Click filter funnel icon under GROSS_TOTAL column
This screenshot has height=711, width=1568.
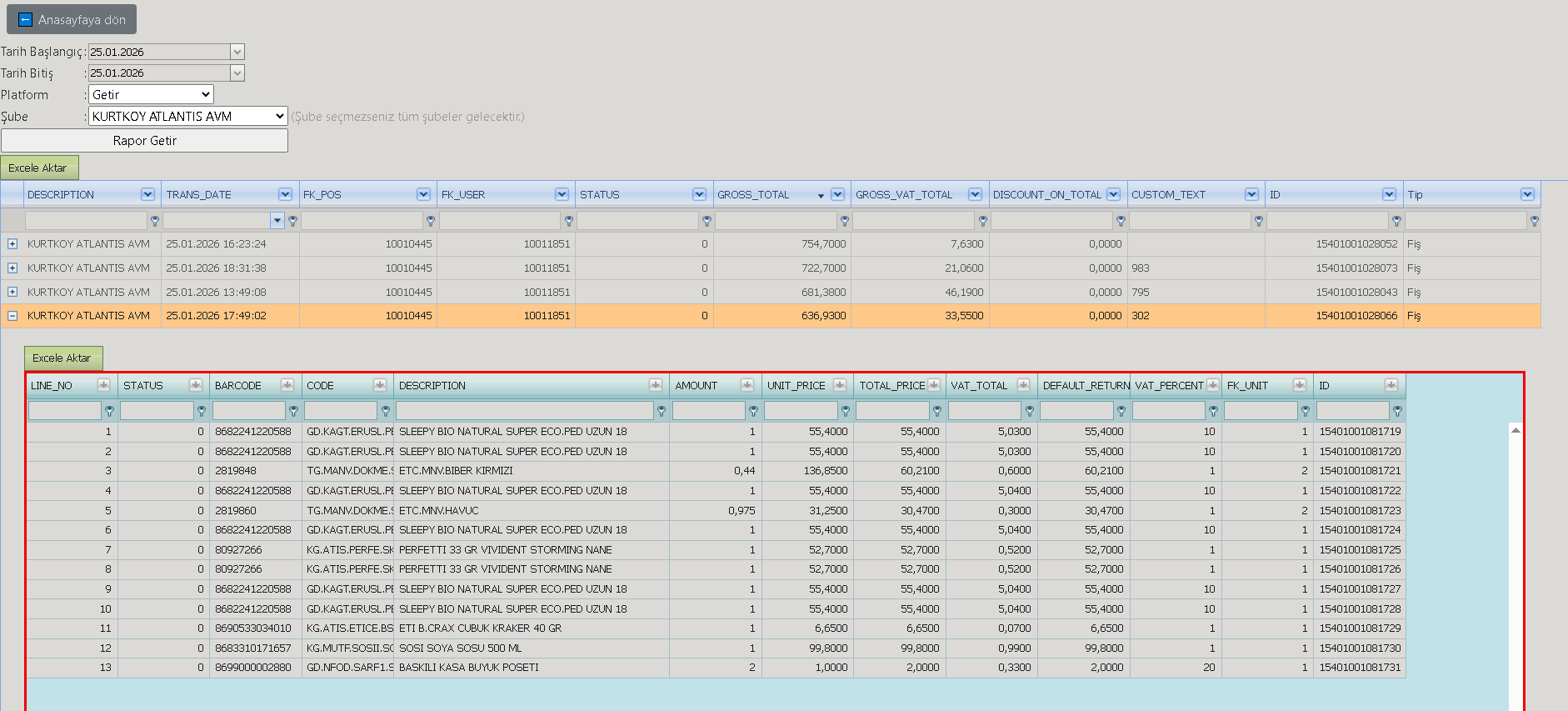coord(845,221)
